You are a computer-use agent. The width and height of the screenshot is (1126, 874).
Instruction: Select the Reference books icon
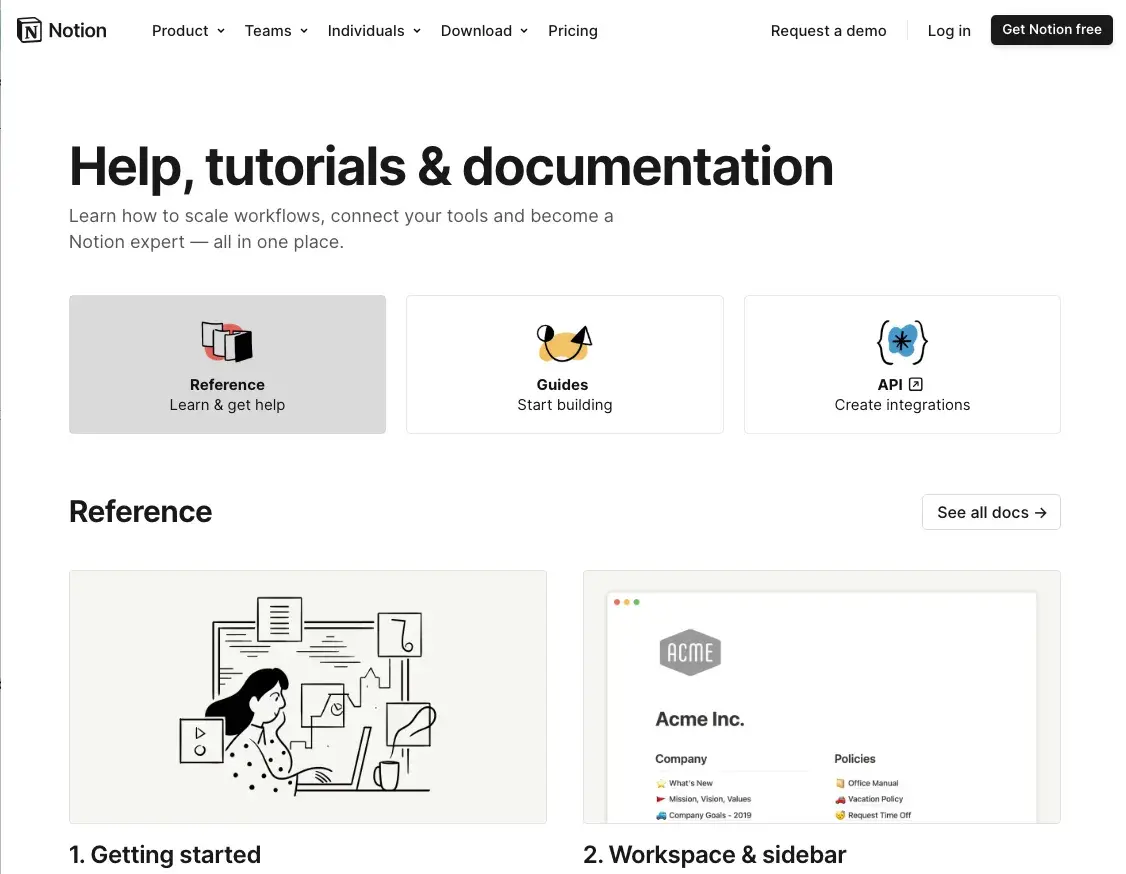tap(227, 341)
